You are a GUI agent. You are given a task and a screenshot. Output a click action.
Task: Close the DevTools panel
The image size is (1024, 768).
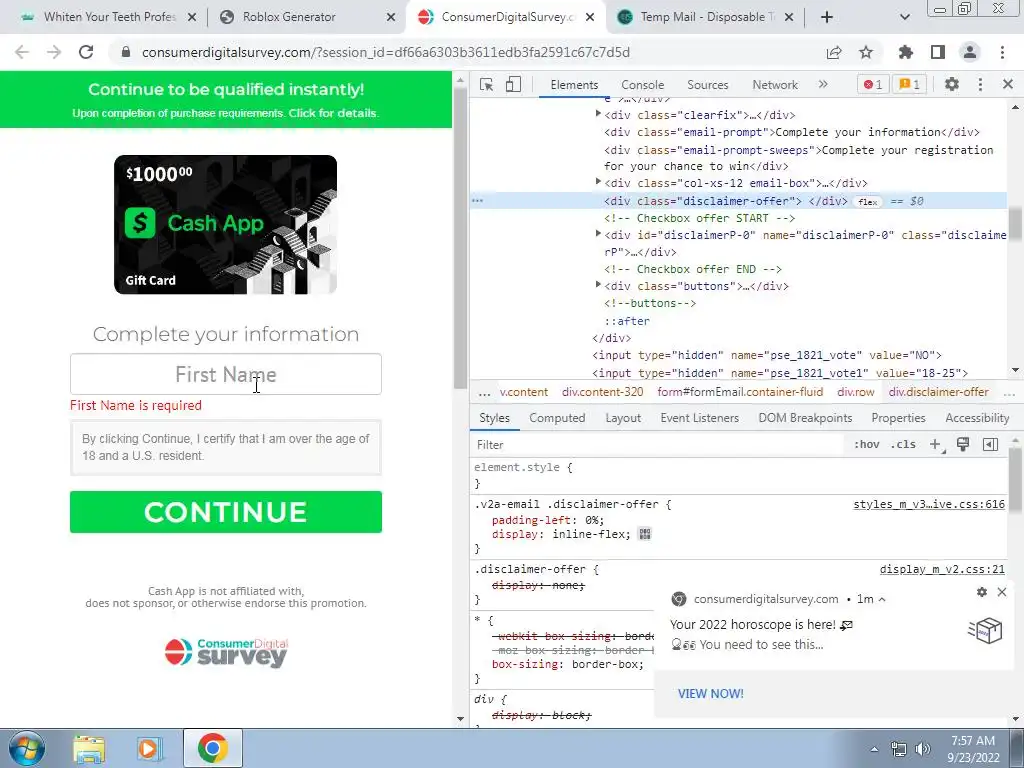[x=1008, y=84]
